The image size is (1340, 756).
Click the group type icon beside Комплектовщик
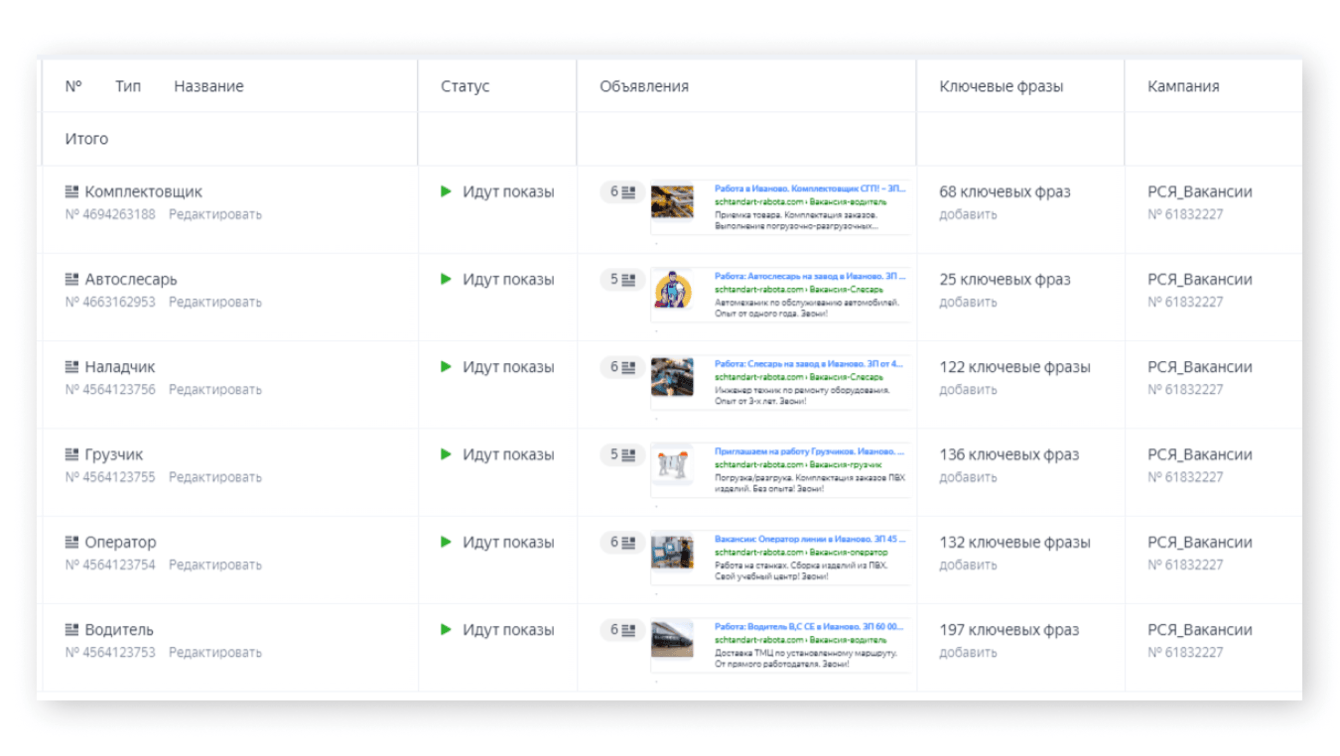coord(72,191)
